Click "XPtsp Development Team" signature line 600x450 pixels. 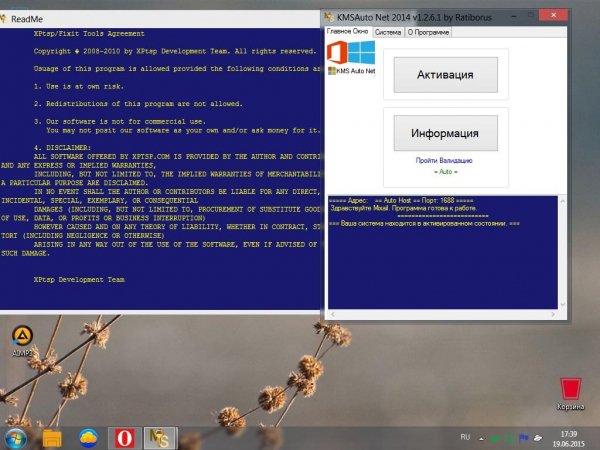79,280
